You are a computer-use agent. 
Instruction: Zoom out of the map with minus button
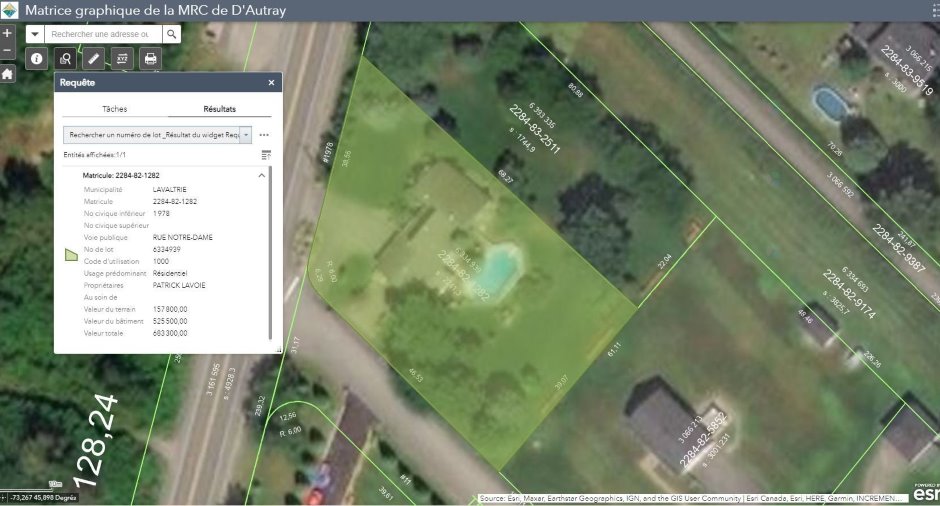(7, 50)
